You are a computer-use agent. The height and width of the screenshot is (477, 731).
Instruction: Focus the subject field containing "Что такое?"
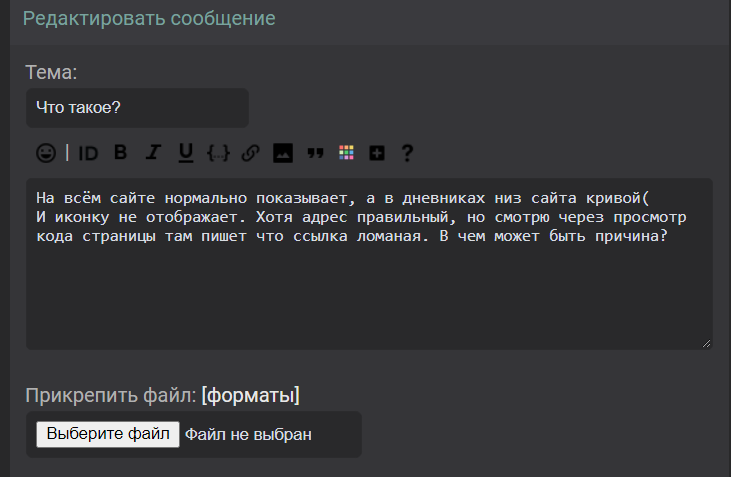tap(137, 108)
